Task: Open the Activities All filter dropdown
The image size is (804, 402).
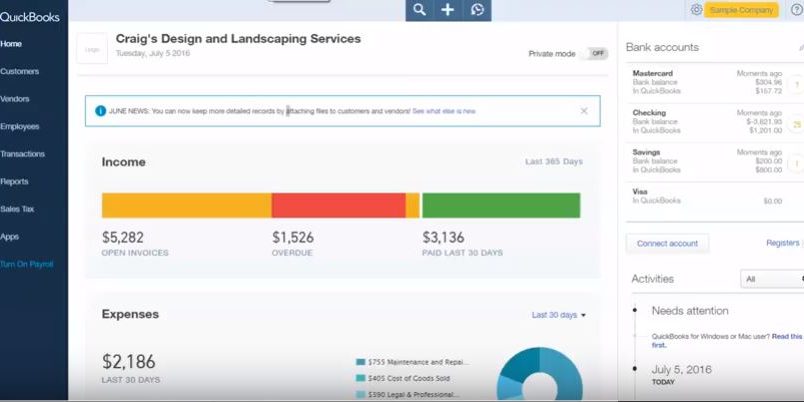Action: click(x=770, y=279)
